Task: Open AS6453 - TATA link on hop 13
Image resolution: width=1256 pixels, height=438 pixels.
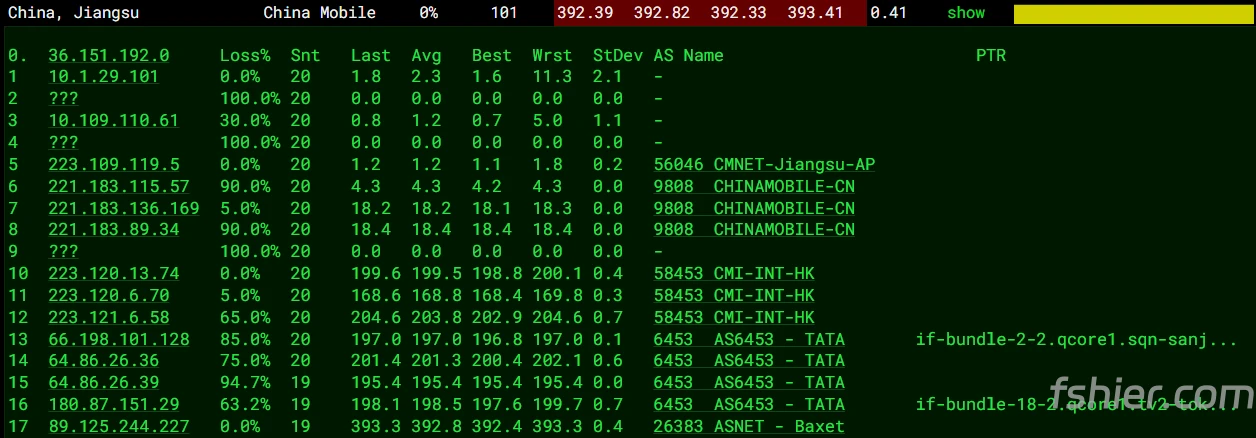Action: 749,339
